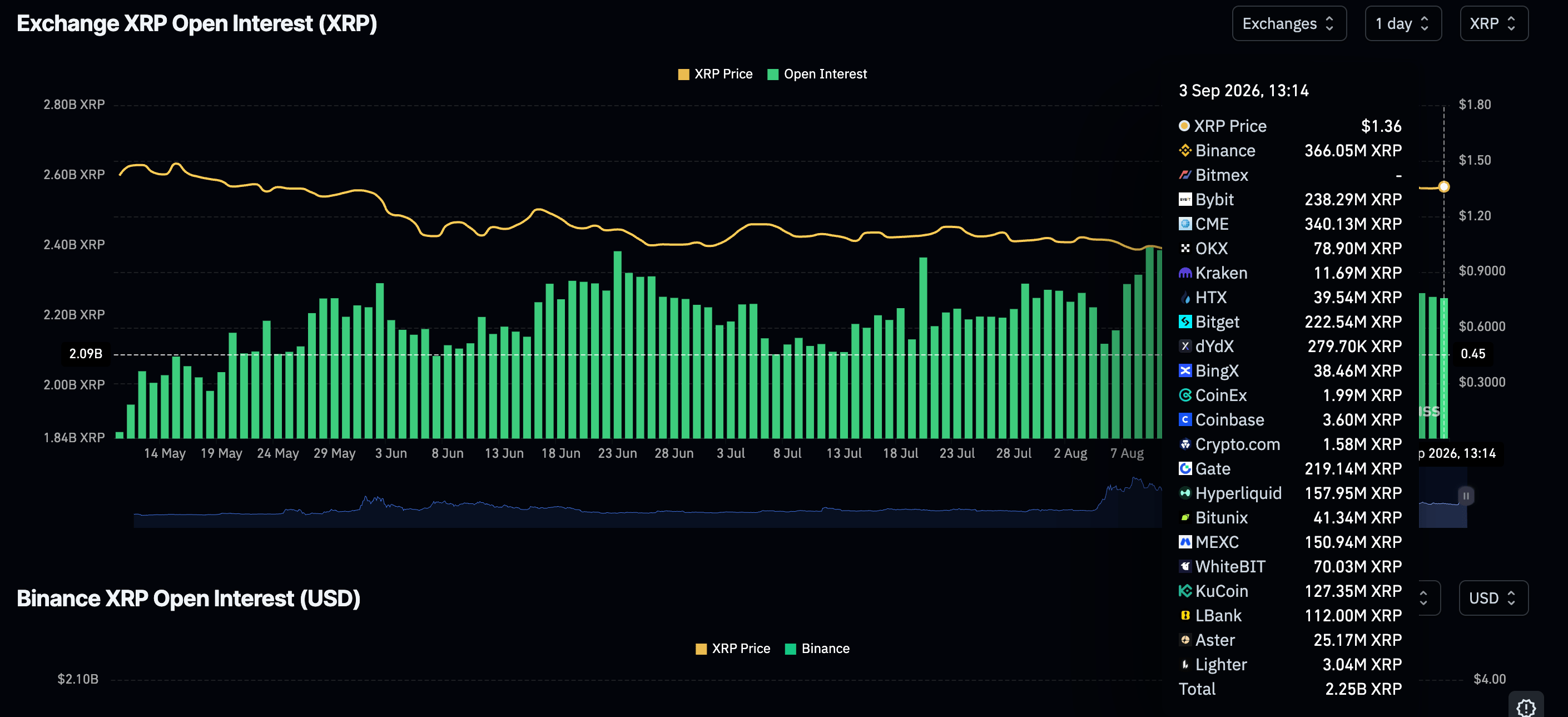This screenshot has width=1568, height=717.
Task: Toggle the Binance legend series
Action: pyautogui.click(x=817, y=649)
